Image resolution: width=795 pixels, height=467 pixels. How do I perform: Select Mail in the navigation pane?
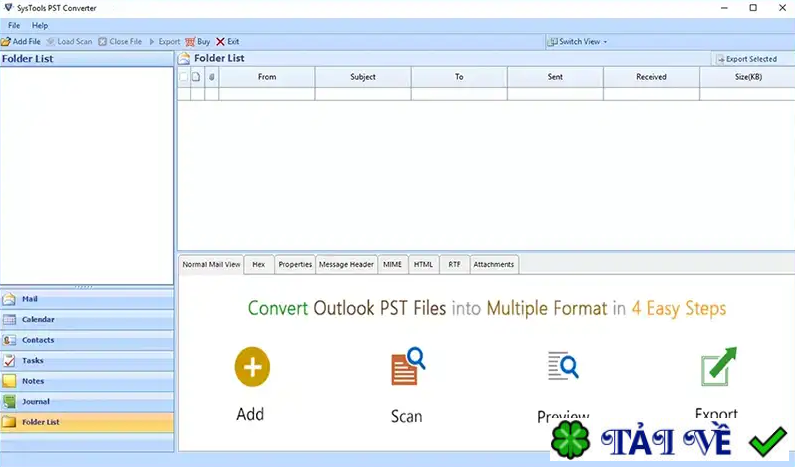click(x=87, y=299)
